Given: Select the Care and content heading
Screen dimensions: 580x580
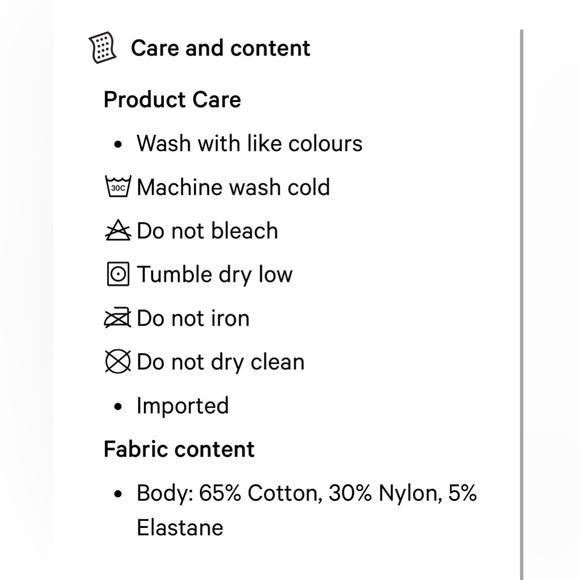Looking at the screenshot, I should (220, 48).
